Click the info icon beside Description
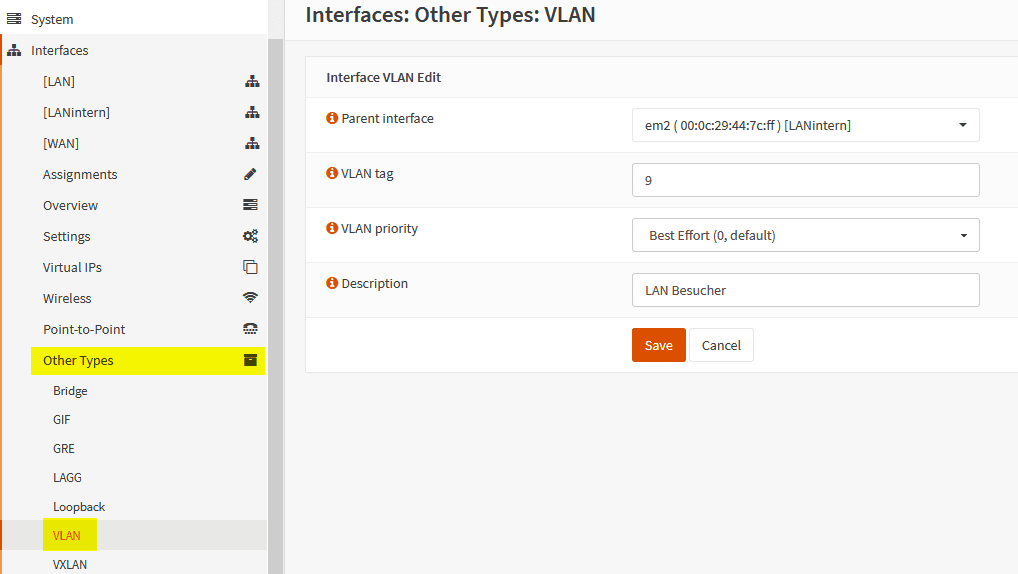This screenshot has height=574, width=1018. (x=333, y=283)
